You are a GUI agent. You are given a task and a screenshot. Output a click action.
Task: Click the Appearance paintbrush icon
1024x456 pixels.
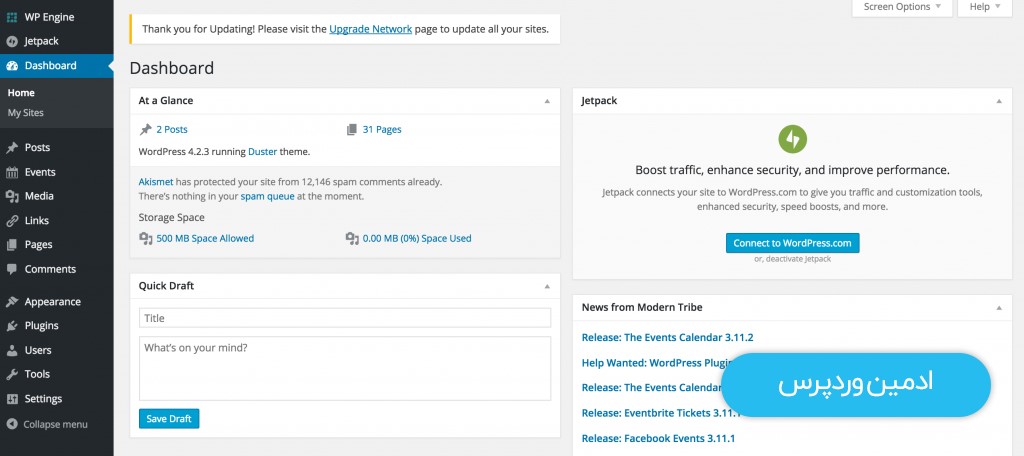click(12, 302)
